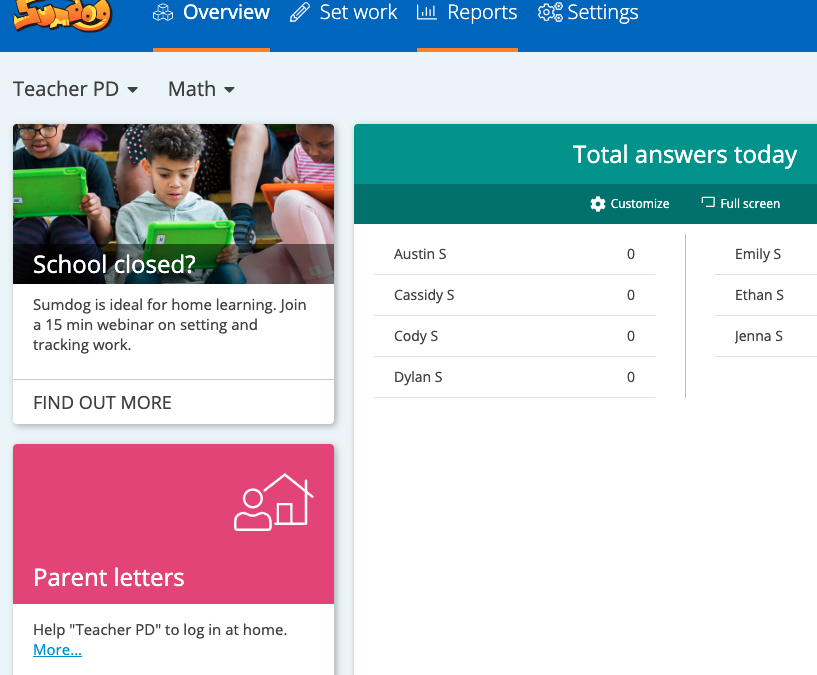Expand the Teacher PD class dropdown
Screen dimensions: 817x675
76,89
